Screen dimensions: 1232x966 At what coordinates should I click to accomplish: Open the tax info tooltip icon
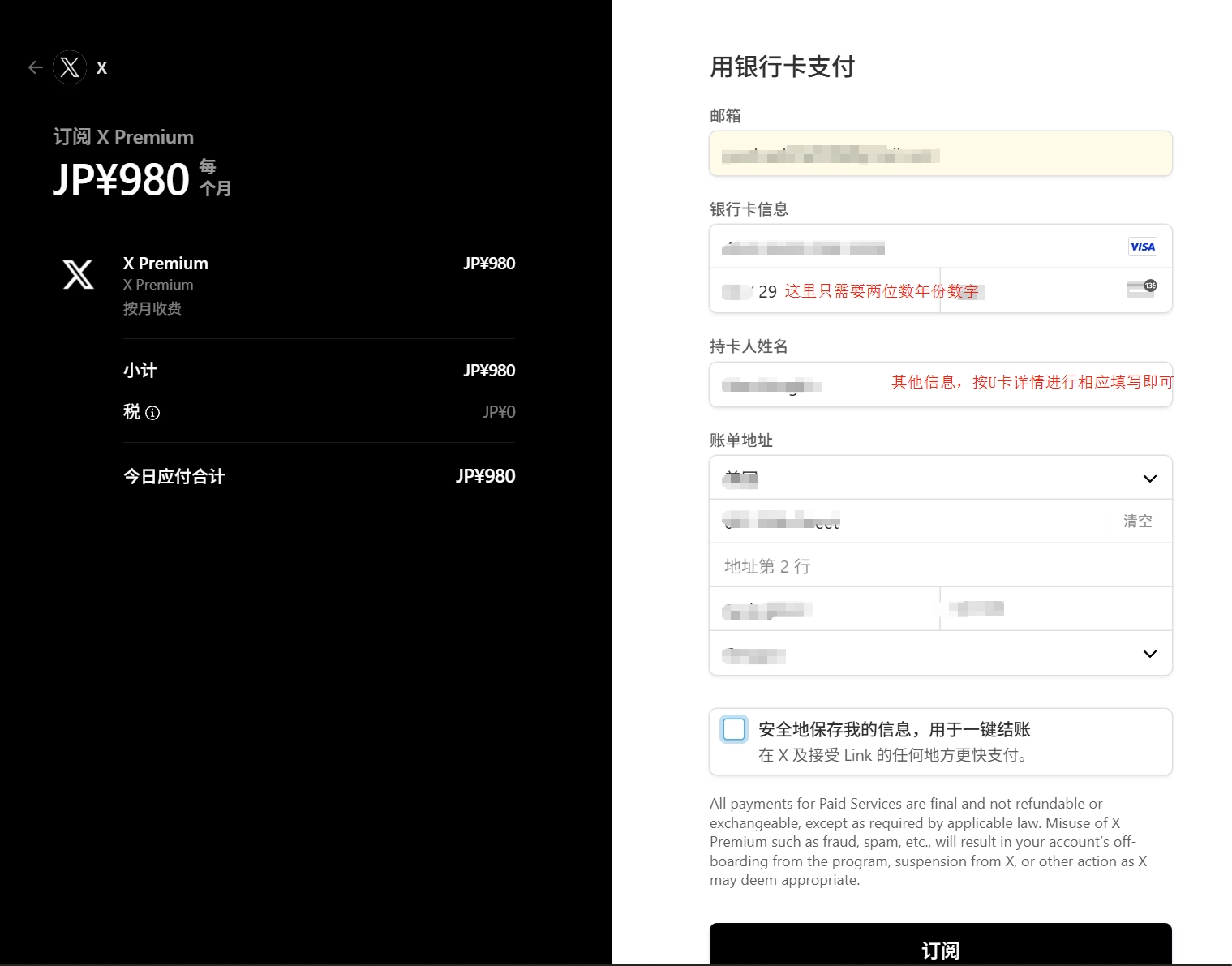coord(152,413)
